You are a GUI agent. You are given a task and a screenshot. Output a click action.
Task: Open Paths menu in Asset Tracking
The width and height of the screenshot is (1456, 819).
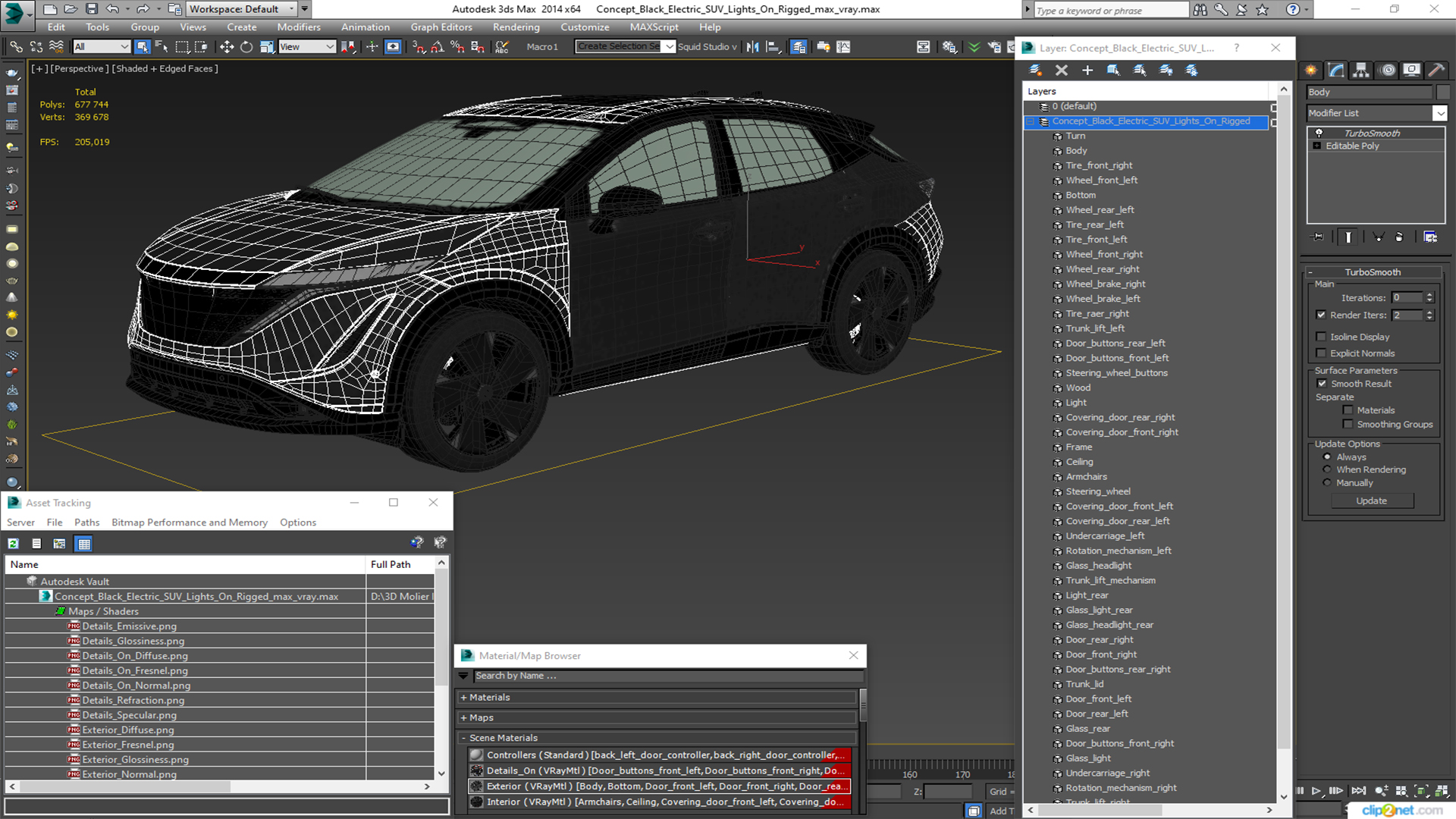tap(86, 522)
